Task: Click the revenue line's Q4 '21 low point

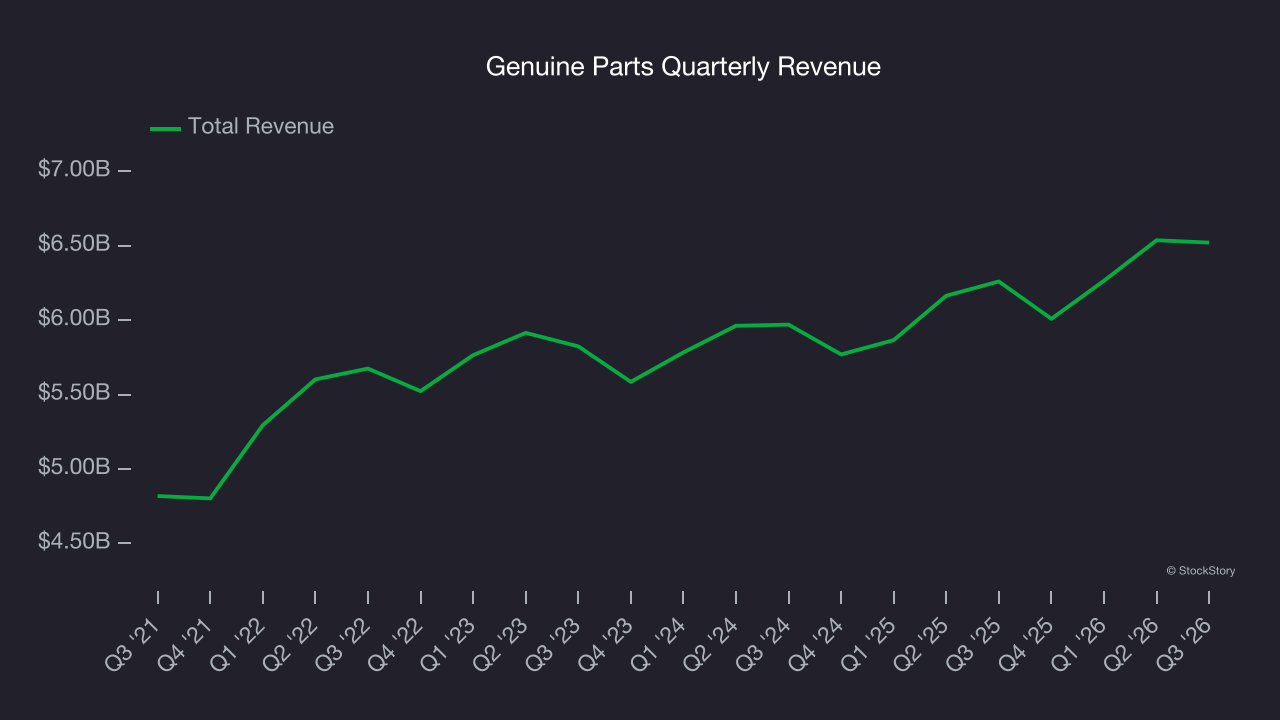Action: (210, 498)
